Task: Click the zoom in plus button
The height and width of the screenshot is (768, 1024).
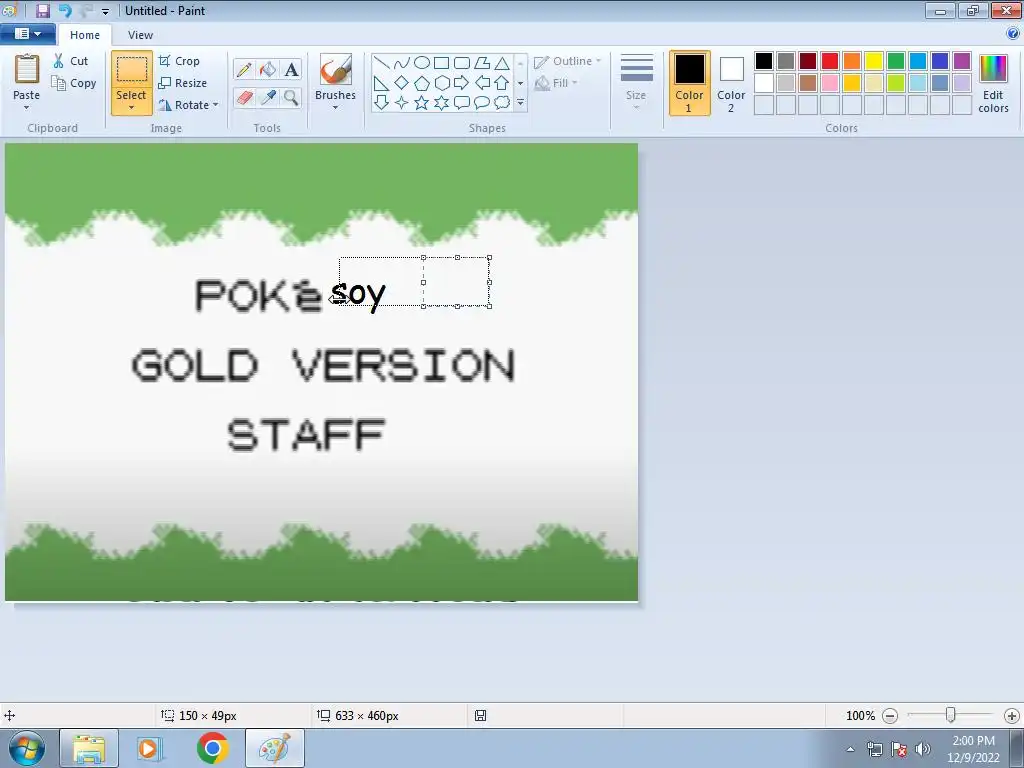Action: pos(1012,716)
